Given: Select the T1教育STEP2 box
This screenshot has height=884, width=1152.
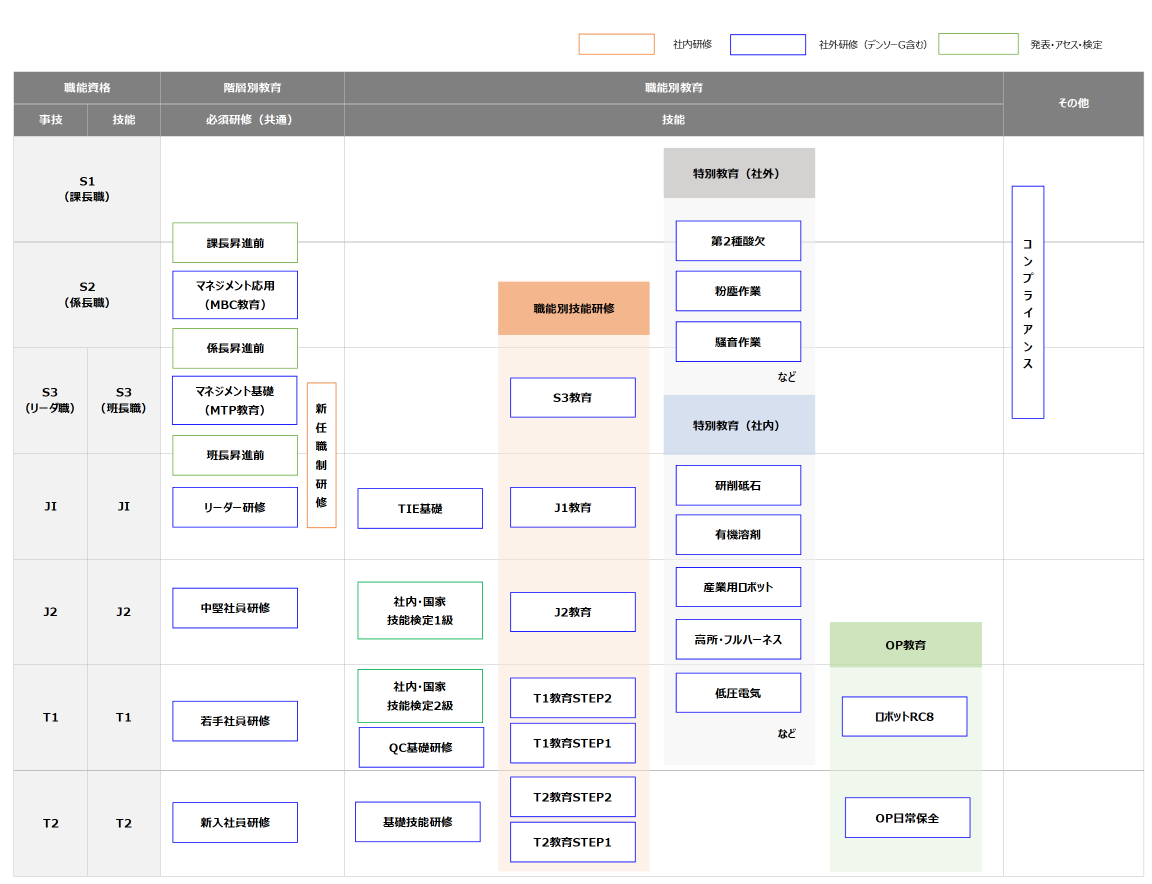Looking at the screenshot, I should 573,698.
